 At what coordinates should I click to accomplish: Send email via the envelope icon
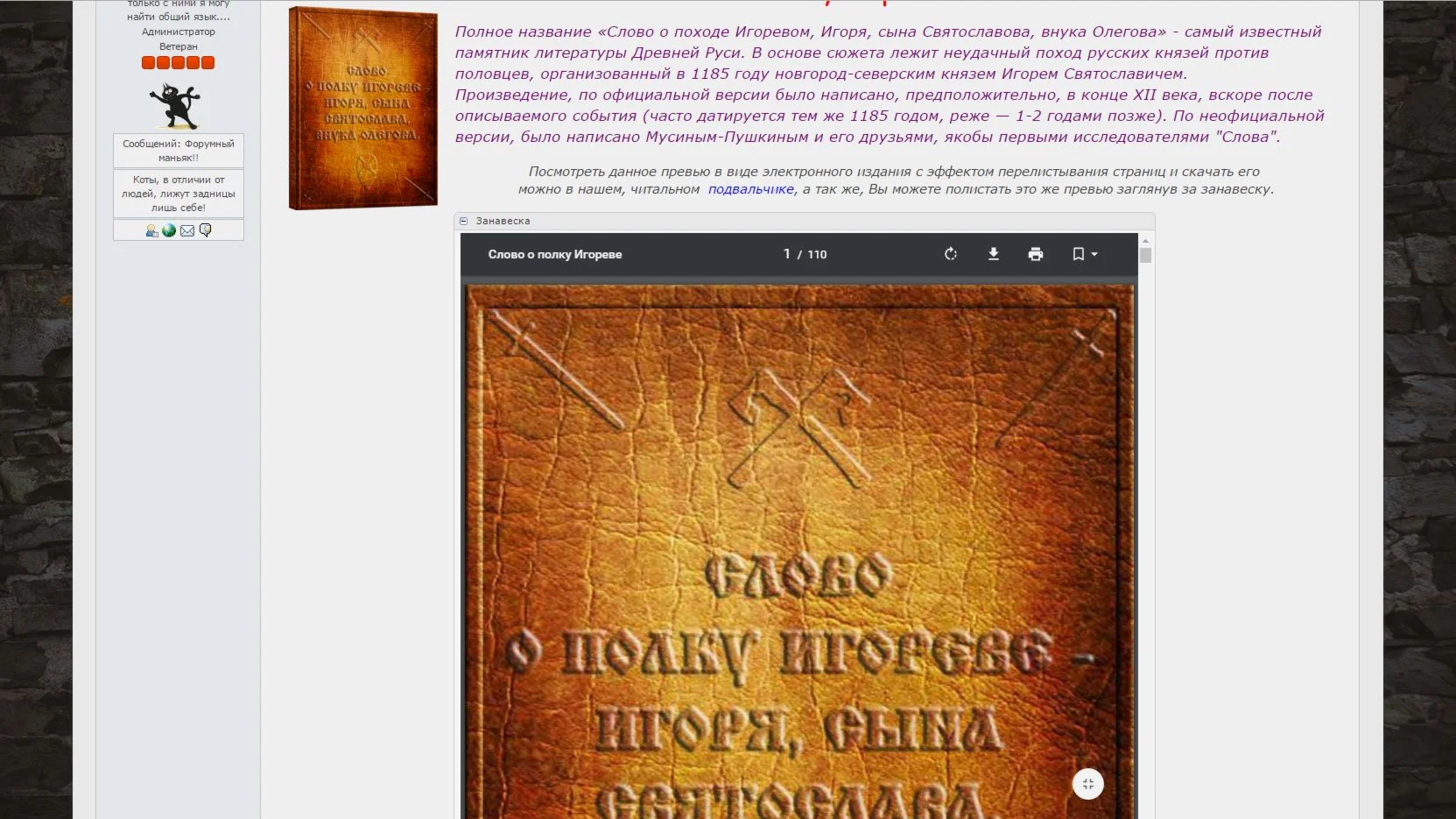[187, 230]
